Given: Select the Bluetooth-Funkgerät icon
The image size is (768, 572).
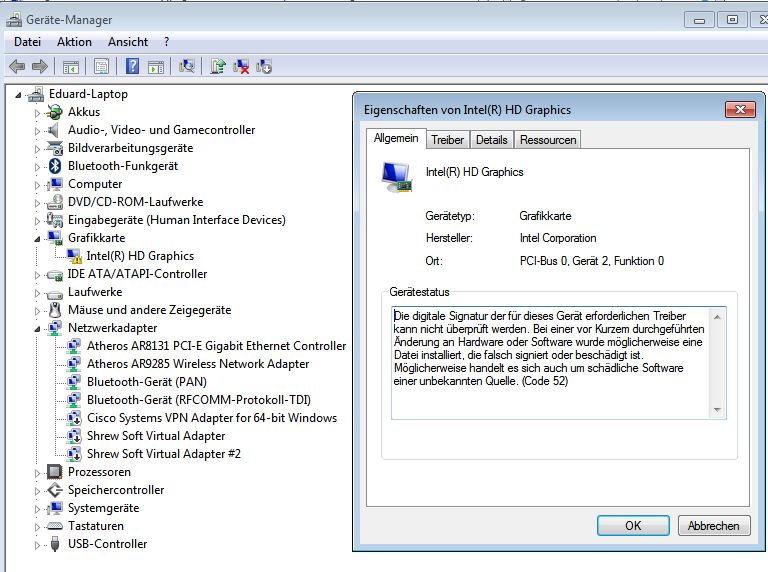Looking at the screenshot, I should point(55,166).
